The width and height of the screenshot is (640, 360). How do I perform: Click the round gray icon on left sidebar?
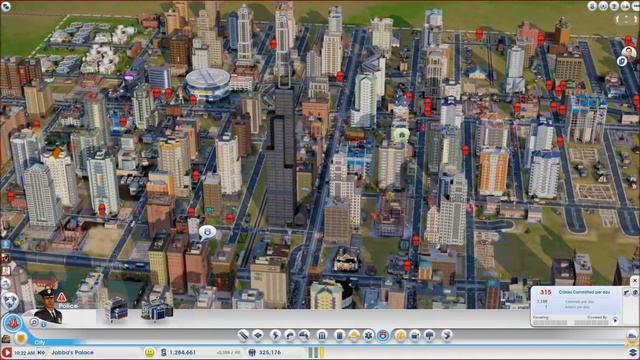(x=6, y=283)
